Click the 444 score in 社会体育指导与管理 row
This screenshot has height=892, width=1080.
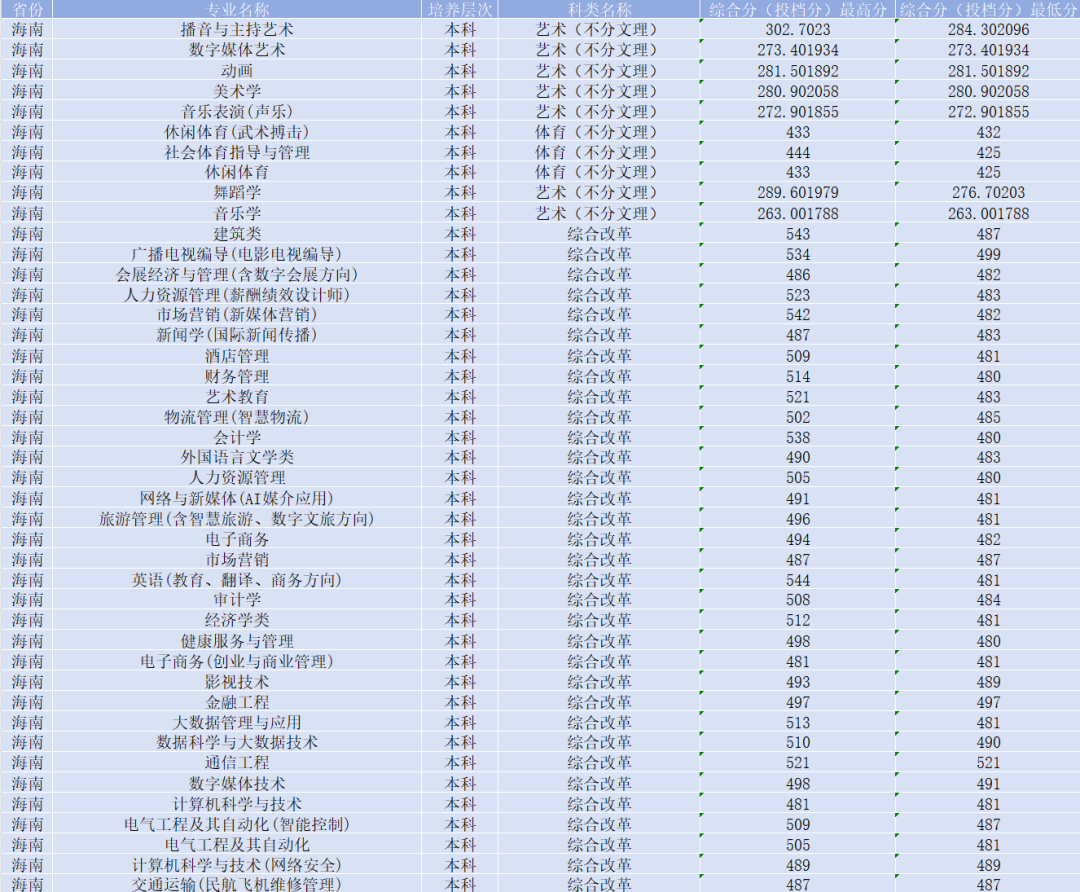coord(798,152)
